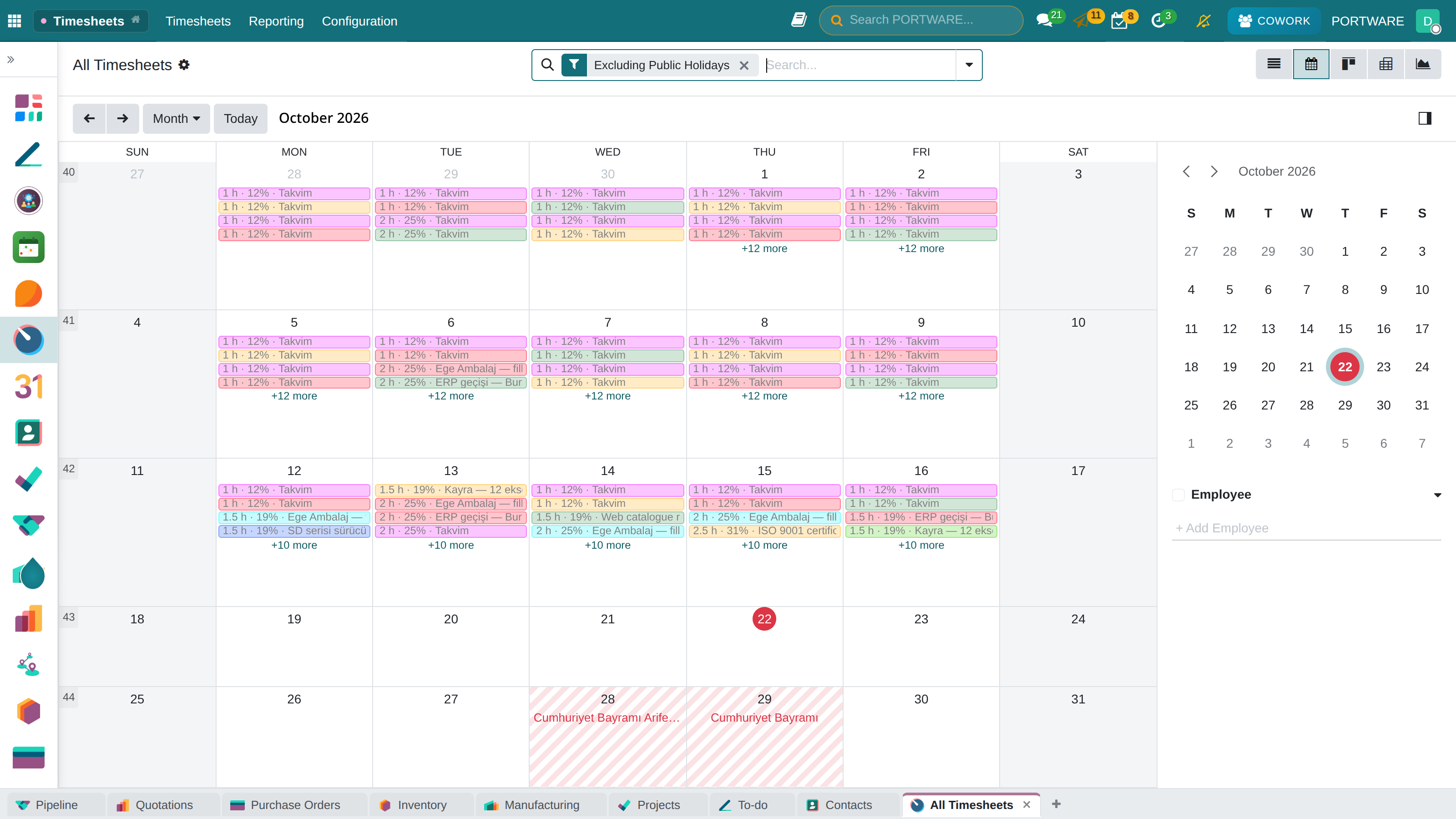This screenshot has width=1456, height=819.
Task: Switch to graph view
Action: (1423, 64)
